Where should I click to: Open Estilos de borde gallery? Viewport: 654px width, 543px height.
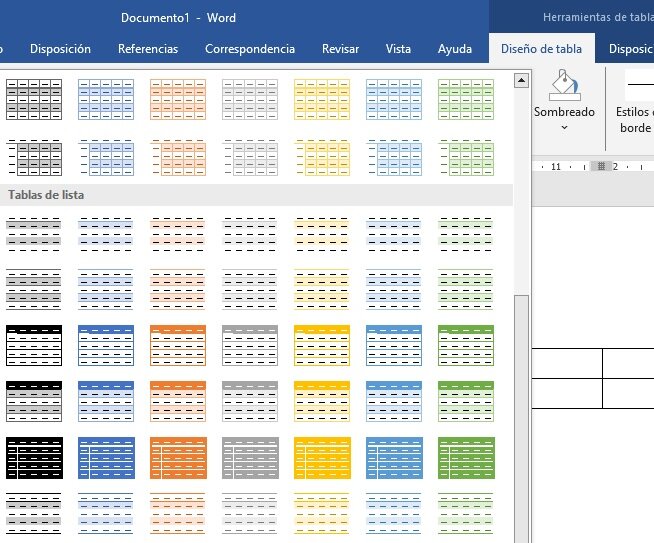[x=634, y=101]
